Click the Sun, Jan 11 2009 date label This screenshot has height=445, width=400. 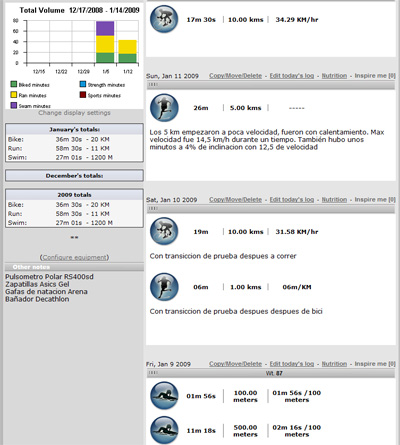click(x=172, y=76)
